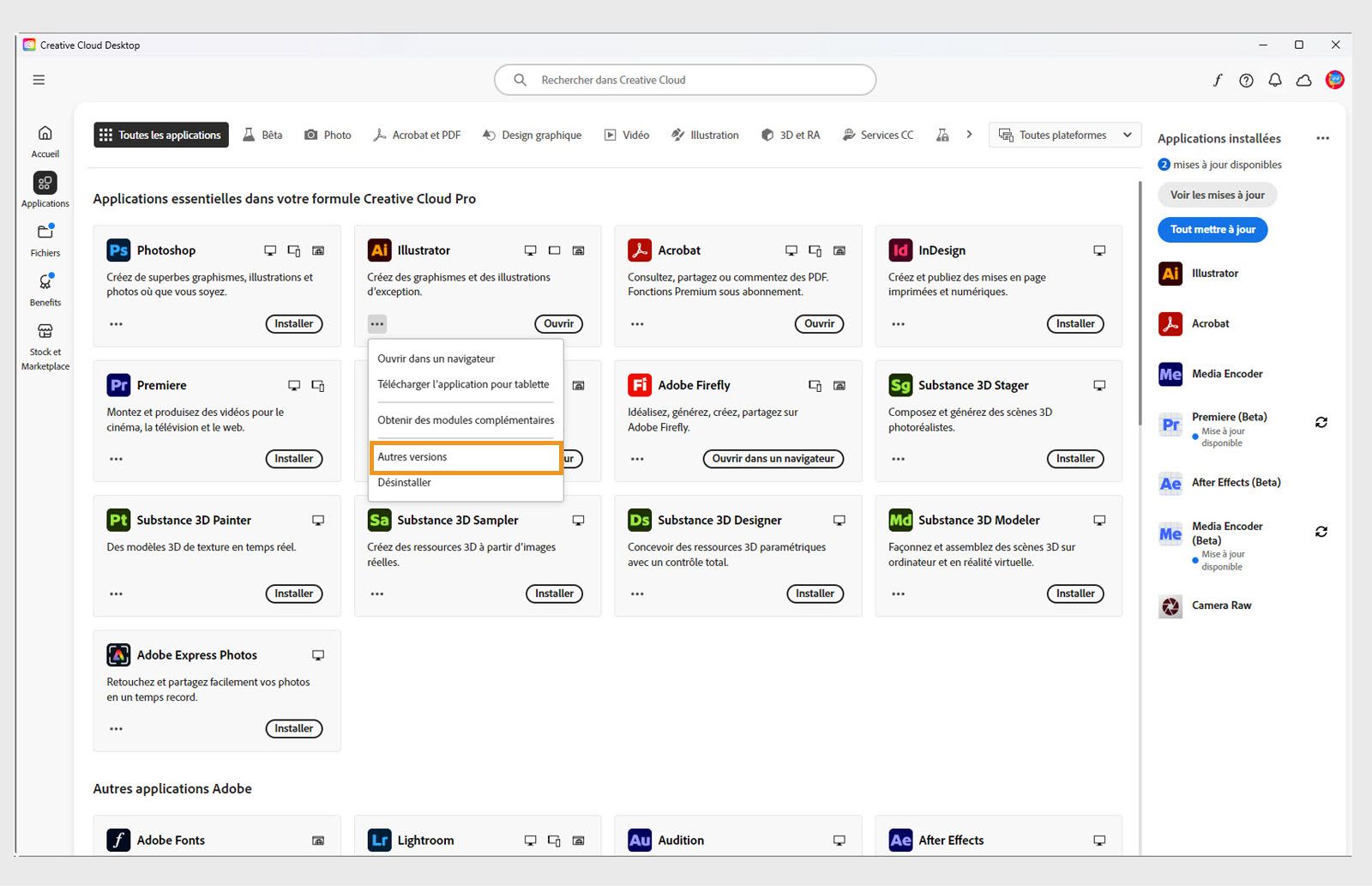Open the Toutes plateformes dropdown
The height and width of the screenshot is (886, 1372).
(1064, 135)
